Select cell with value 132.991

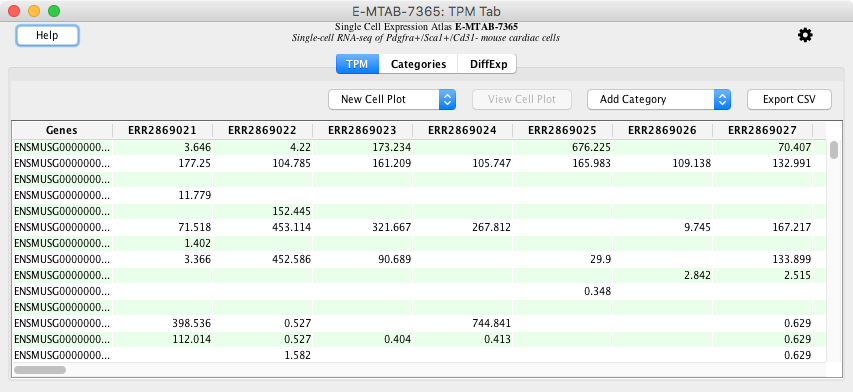(763, 163)
